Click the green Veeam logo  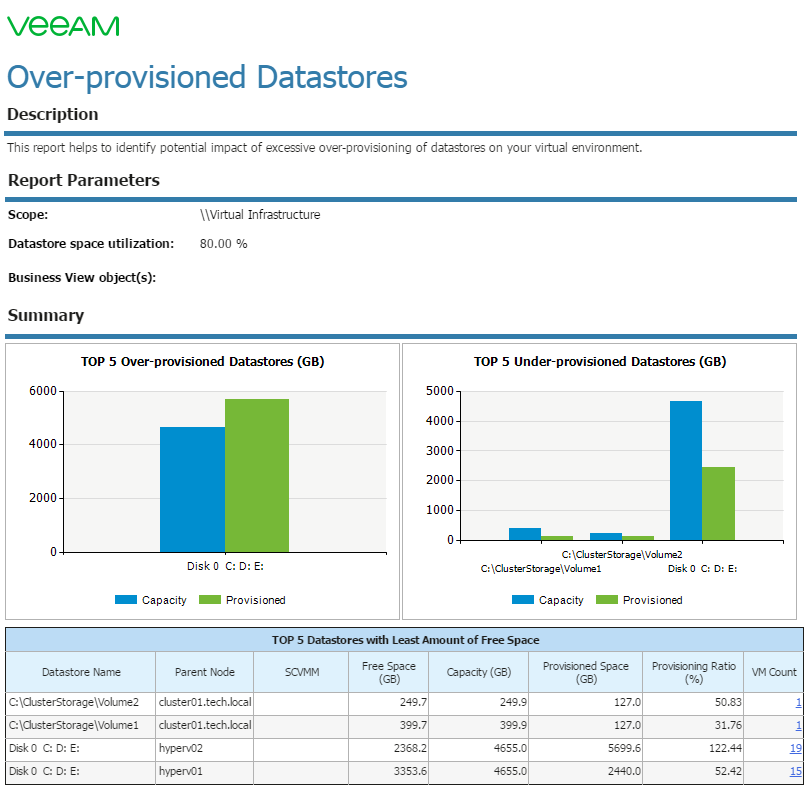(x=63, y=26)
